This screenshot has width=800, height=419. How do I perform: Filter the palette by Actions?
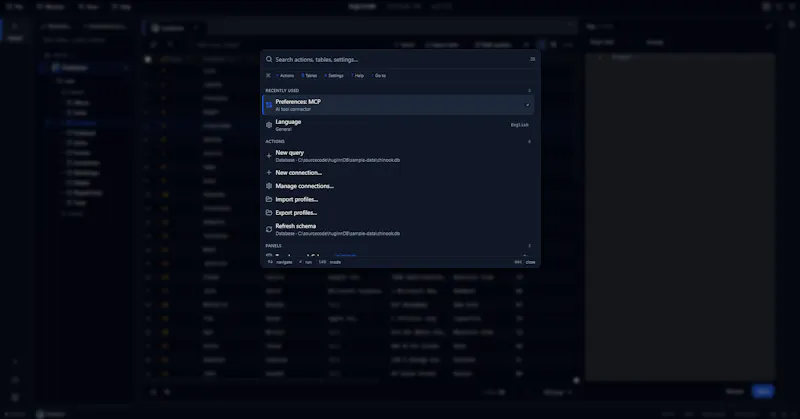click(x=285, y=76)
